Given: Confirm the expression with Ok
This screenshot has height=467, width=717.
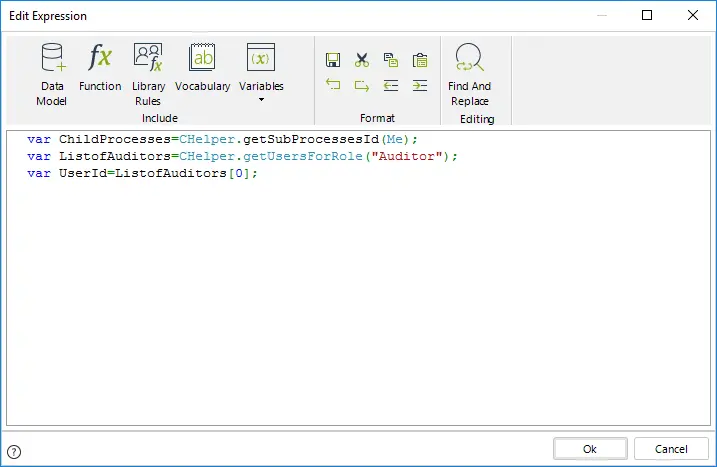Looking at the screenshot, I should click(x=590, y=449).
